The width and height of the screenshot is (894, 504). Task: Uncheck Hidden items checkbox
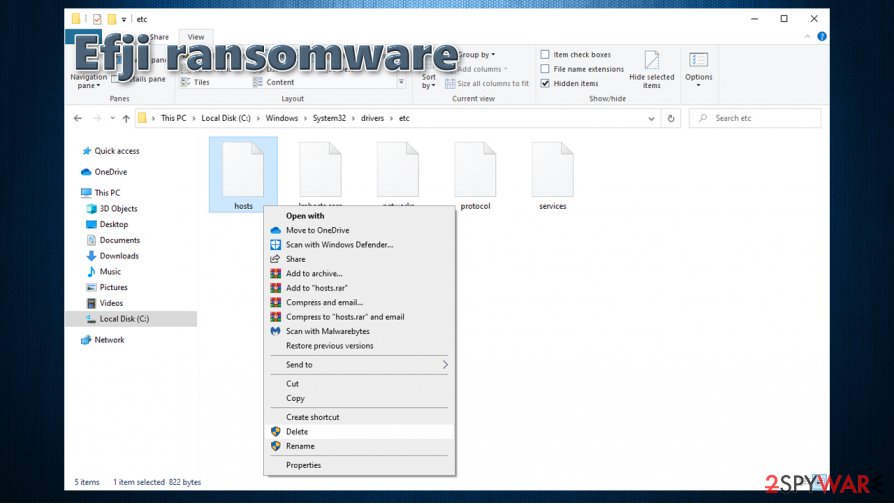coord(545,83)
